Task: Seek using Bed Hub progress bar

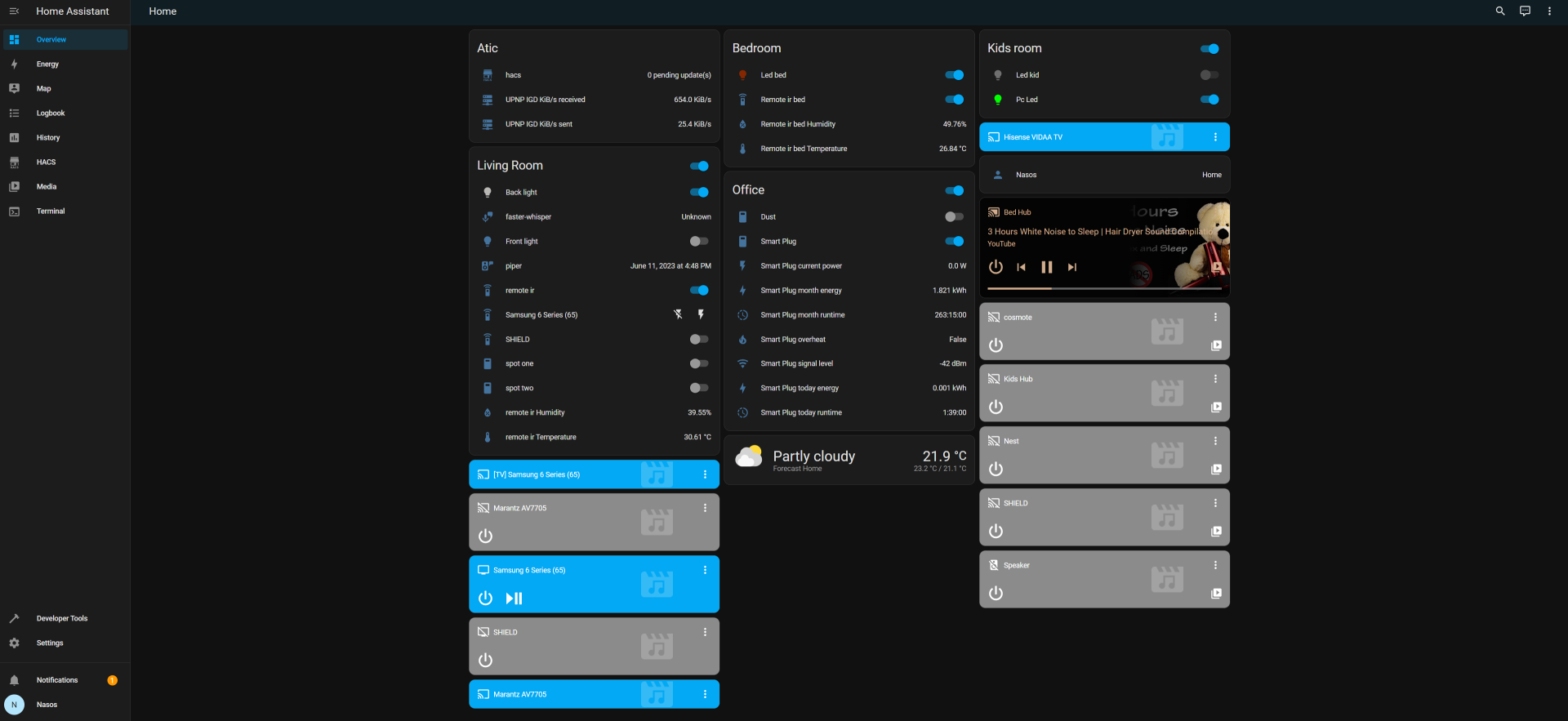Action: 1104,288
